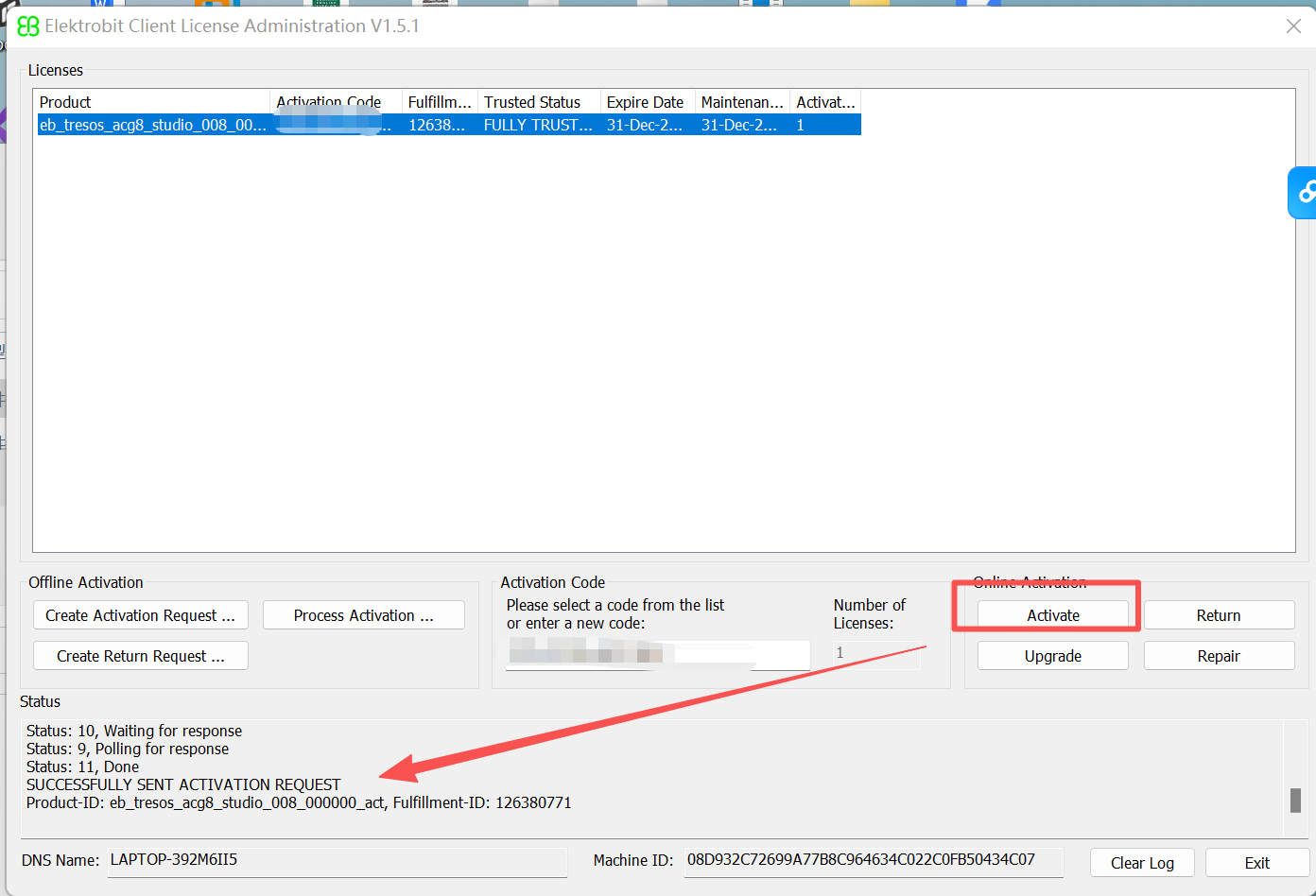The width and height of the screenshot is (1316, 896).
Task: Click the Return button
Action: [1219, 615]
